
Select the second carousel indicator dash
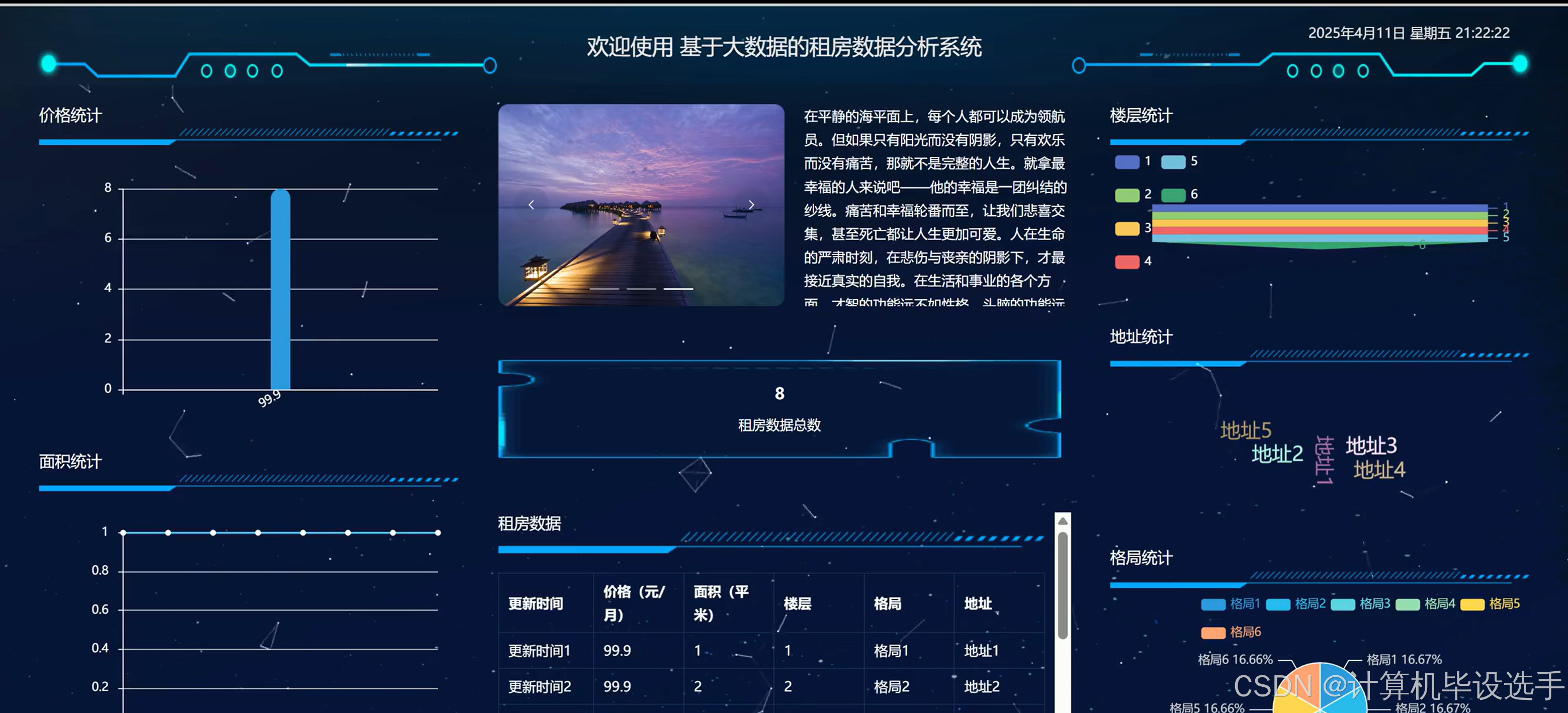(x=641, y=288)
